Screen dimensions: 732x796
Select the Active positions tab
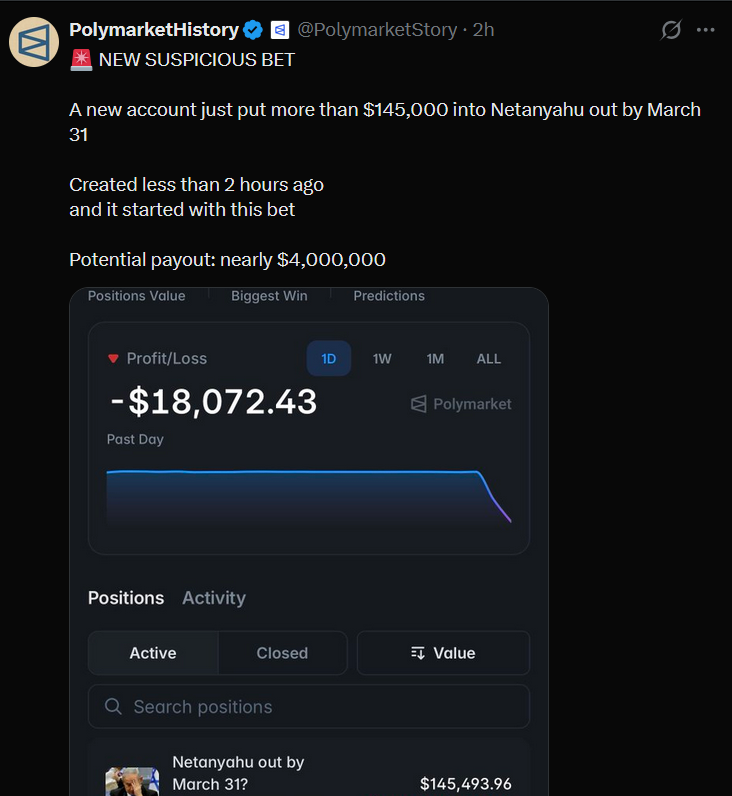(153, 653)
